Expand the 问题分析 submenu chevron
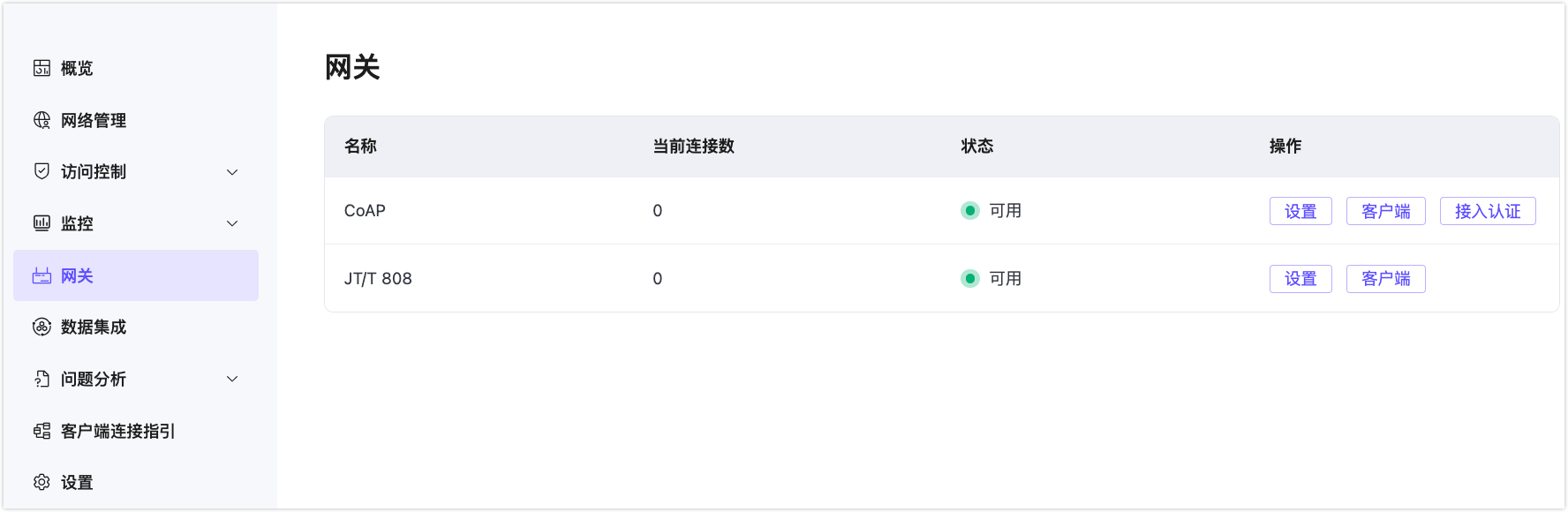 pyautogui.click(x=232, y=379)
